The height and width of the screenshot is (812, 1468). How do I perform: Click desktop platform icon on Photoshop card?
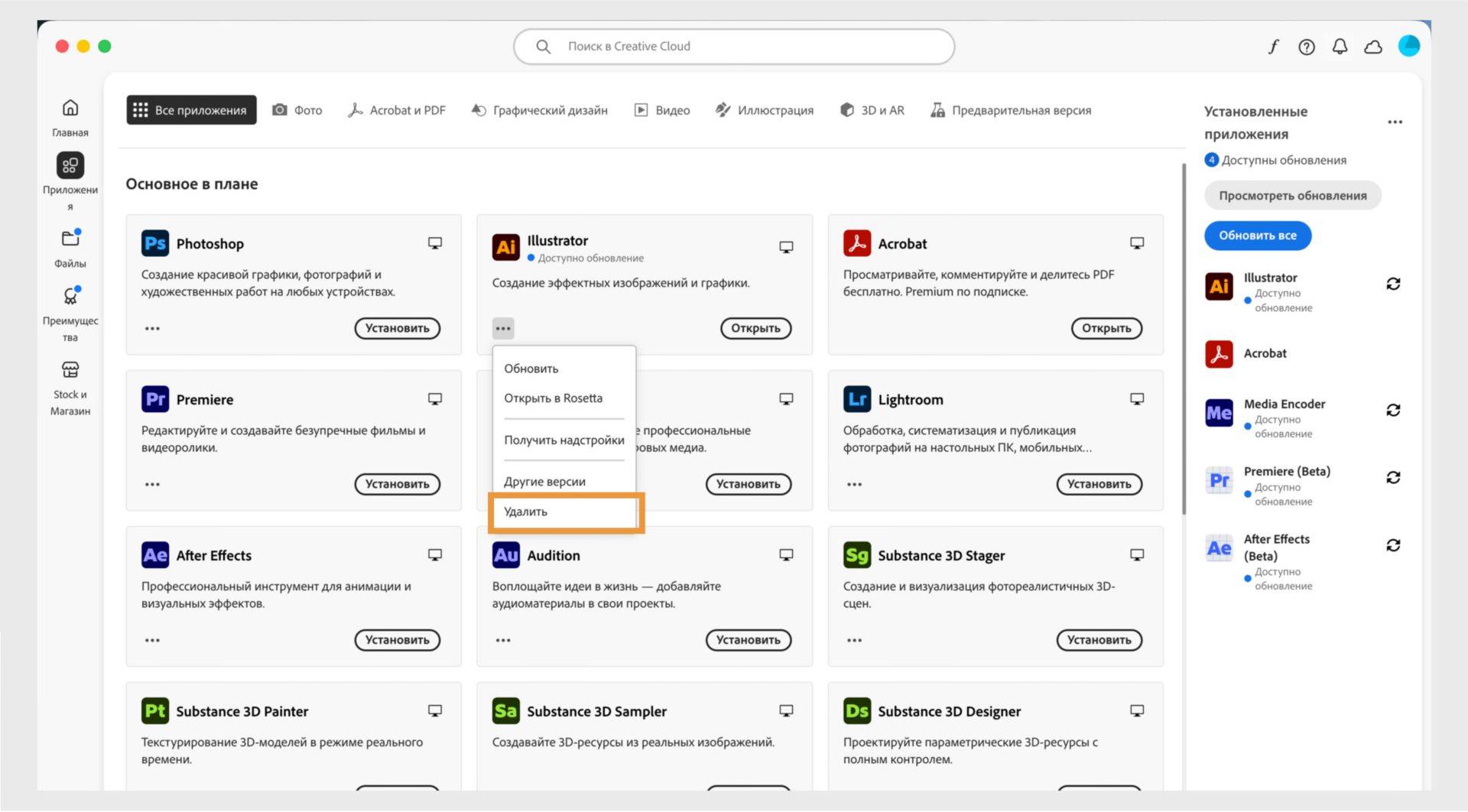click(435, 243)
